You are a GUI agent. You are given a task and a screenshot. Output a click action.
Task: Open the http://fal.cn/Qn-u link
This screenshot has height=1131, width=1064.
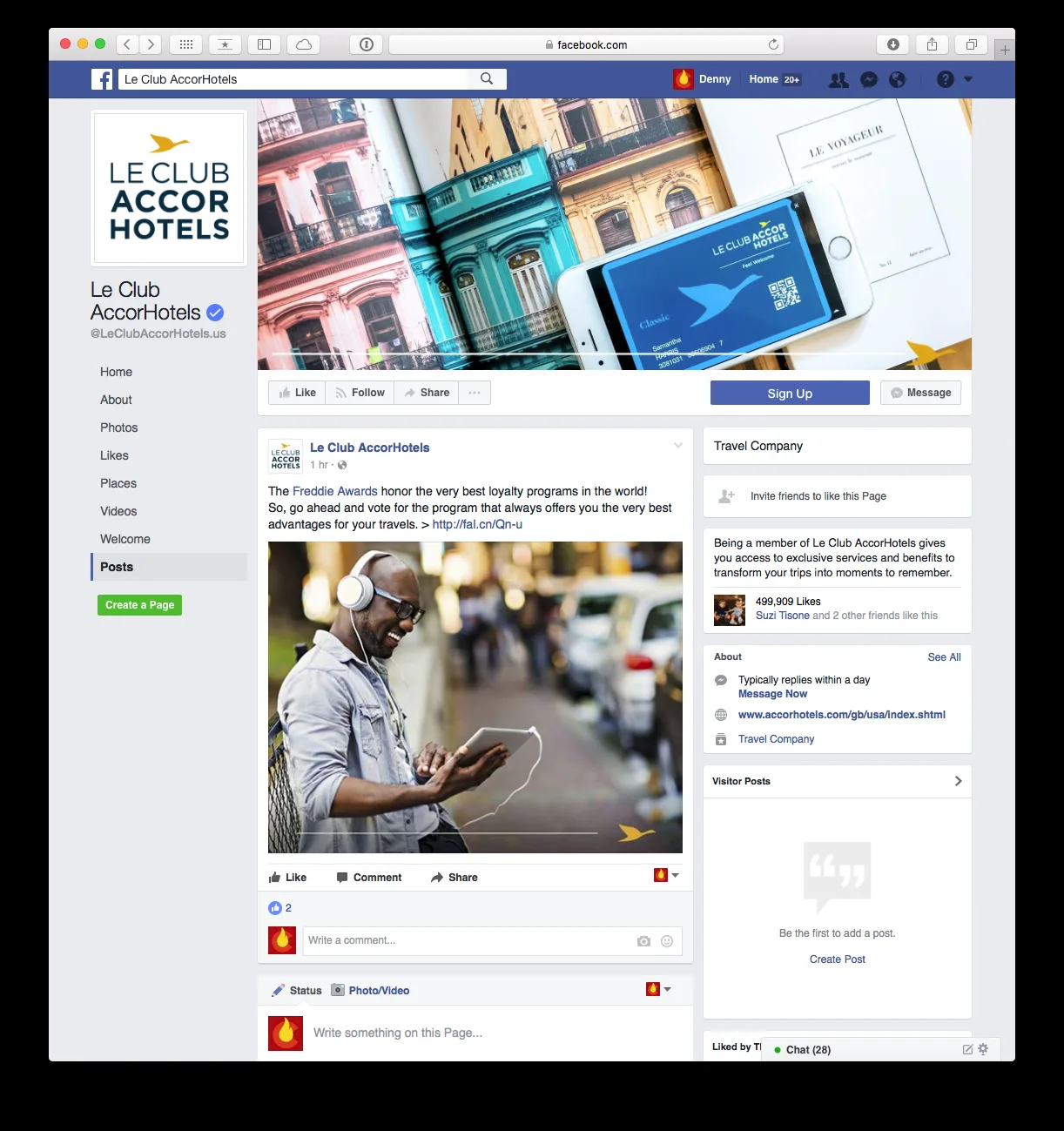click(x=477, y=524)
